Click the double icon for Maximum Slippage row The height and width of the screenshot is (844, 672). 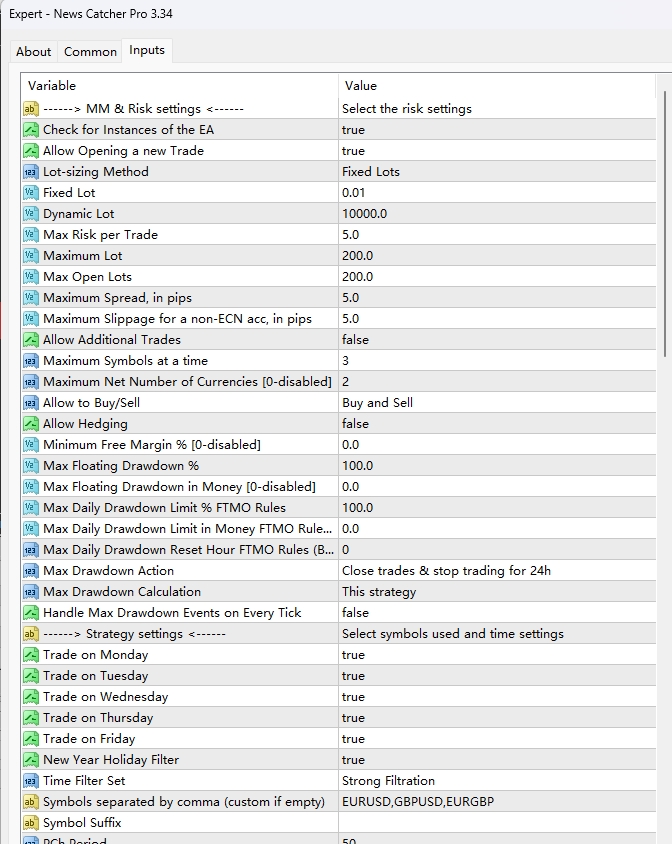coord(31,319)
